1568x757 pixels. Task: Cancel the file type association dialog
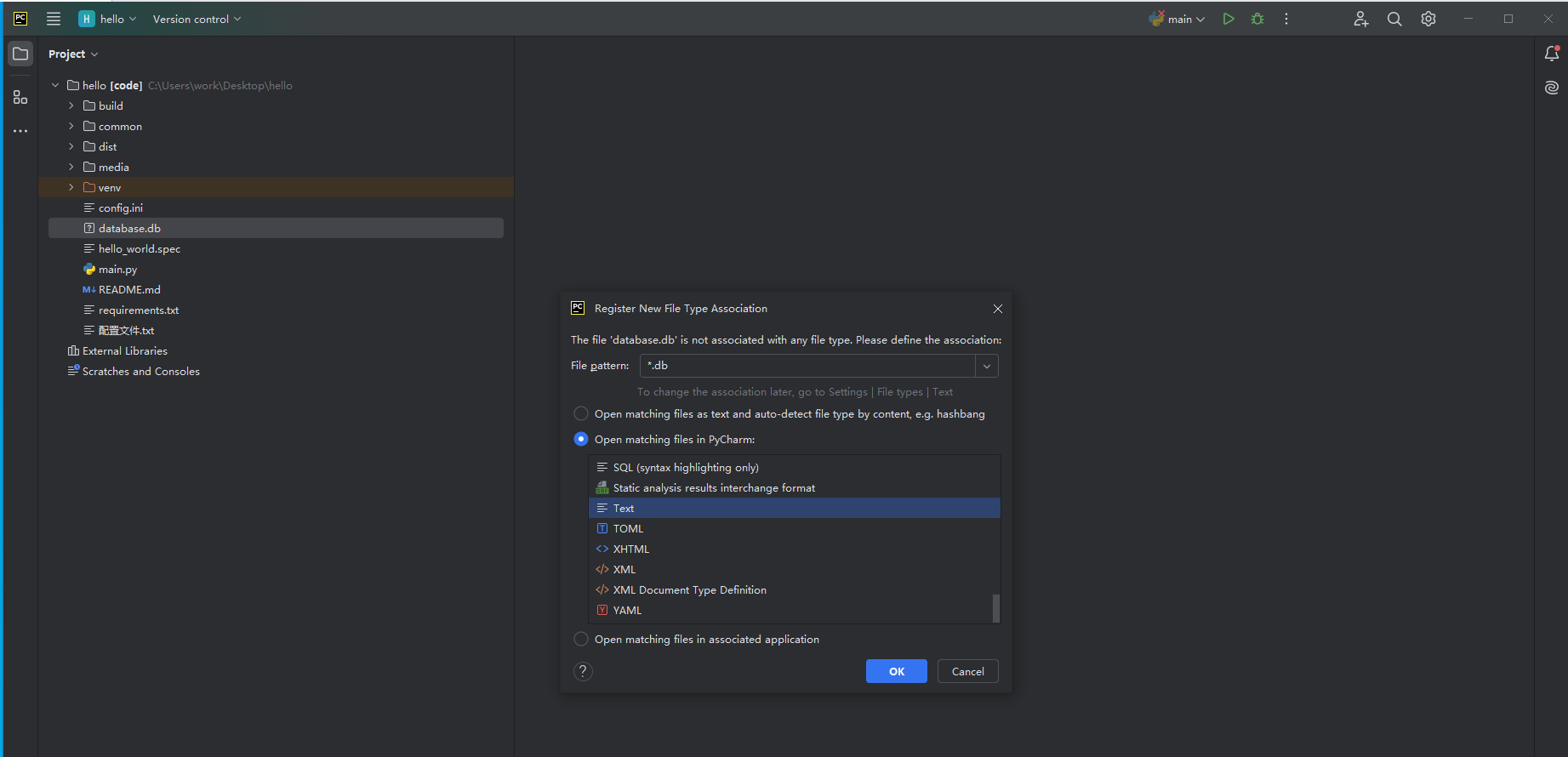[968, 671]
